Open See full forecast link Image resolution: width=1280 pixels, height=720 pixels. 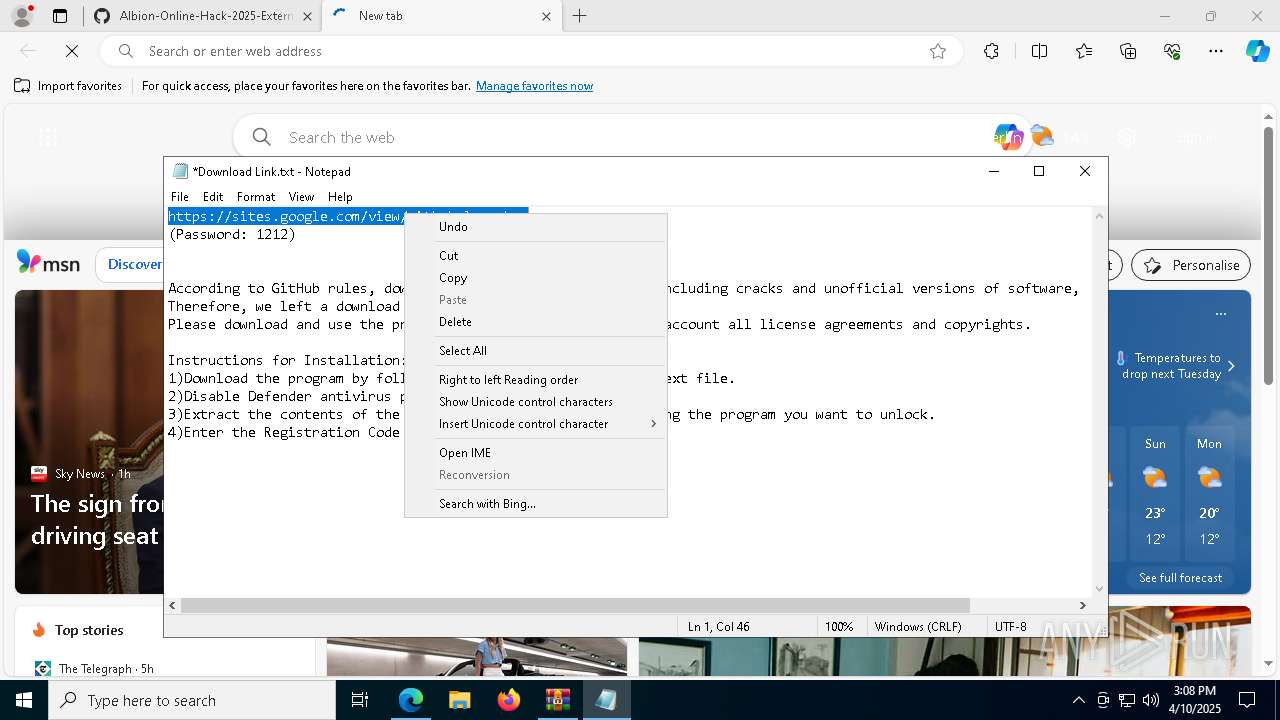[1180, 578]
